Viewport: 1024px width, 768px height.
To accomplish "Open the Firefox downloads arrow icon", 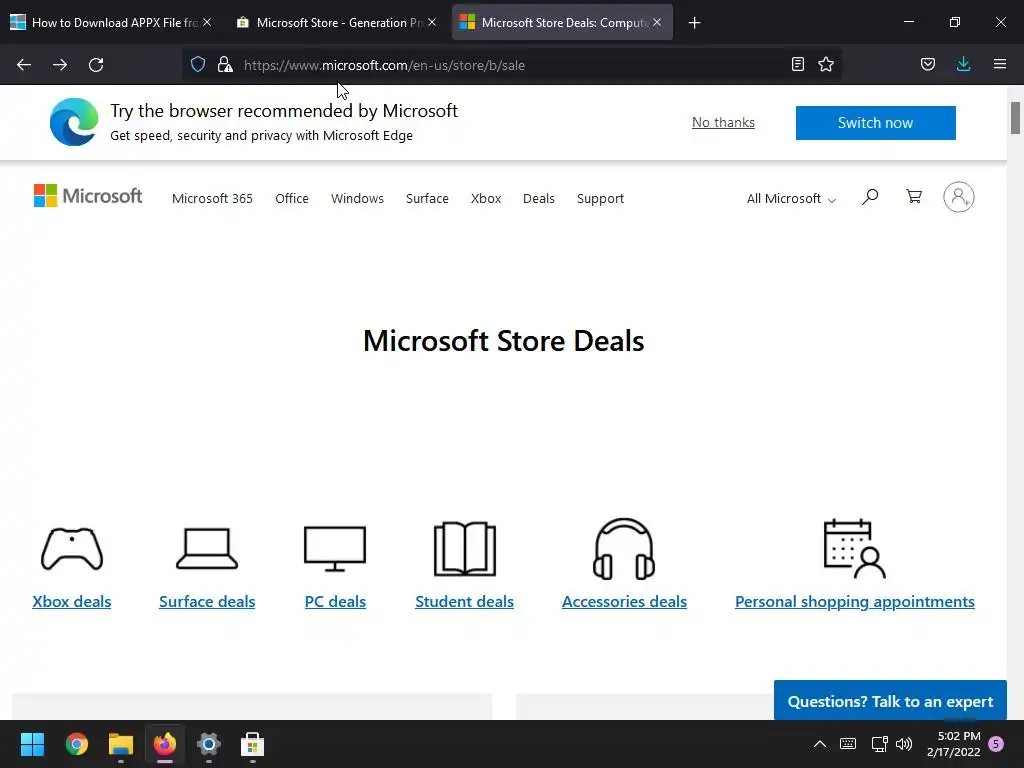I will click(x=963, y=64).
